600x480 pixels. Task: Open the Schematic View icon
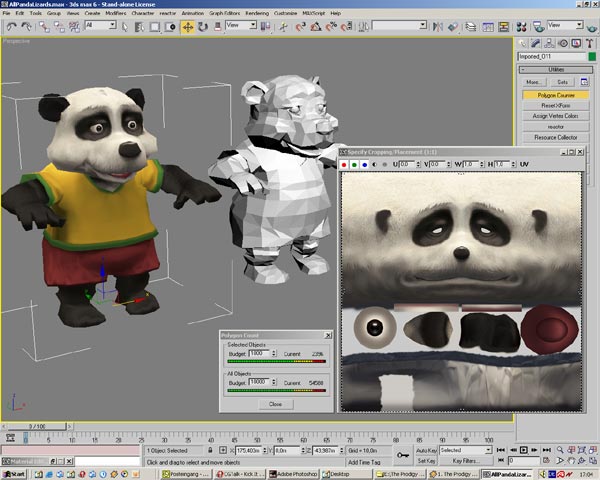click(x=504, y=26)
